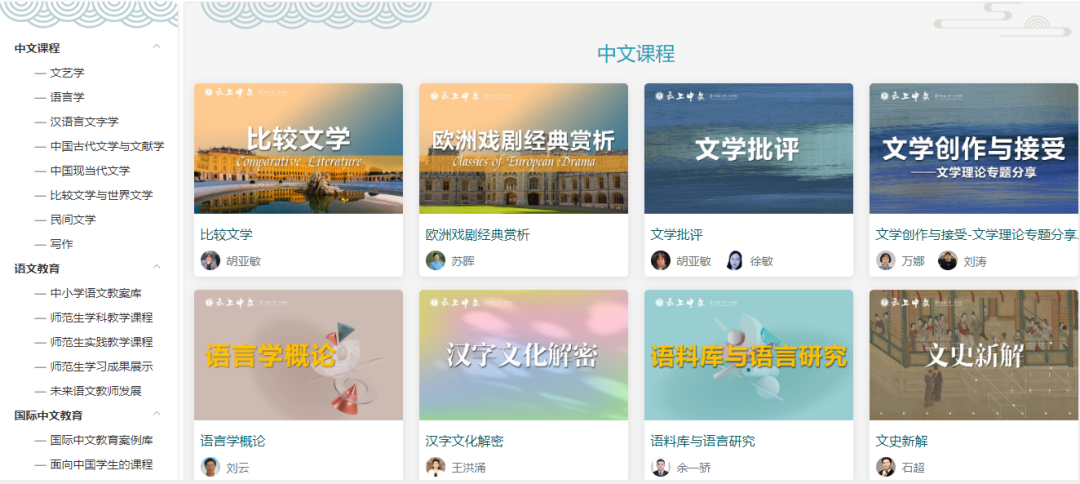Click 石超's avatar under 文史新解

(x=886, y=467)
